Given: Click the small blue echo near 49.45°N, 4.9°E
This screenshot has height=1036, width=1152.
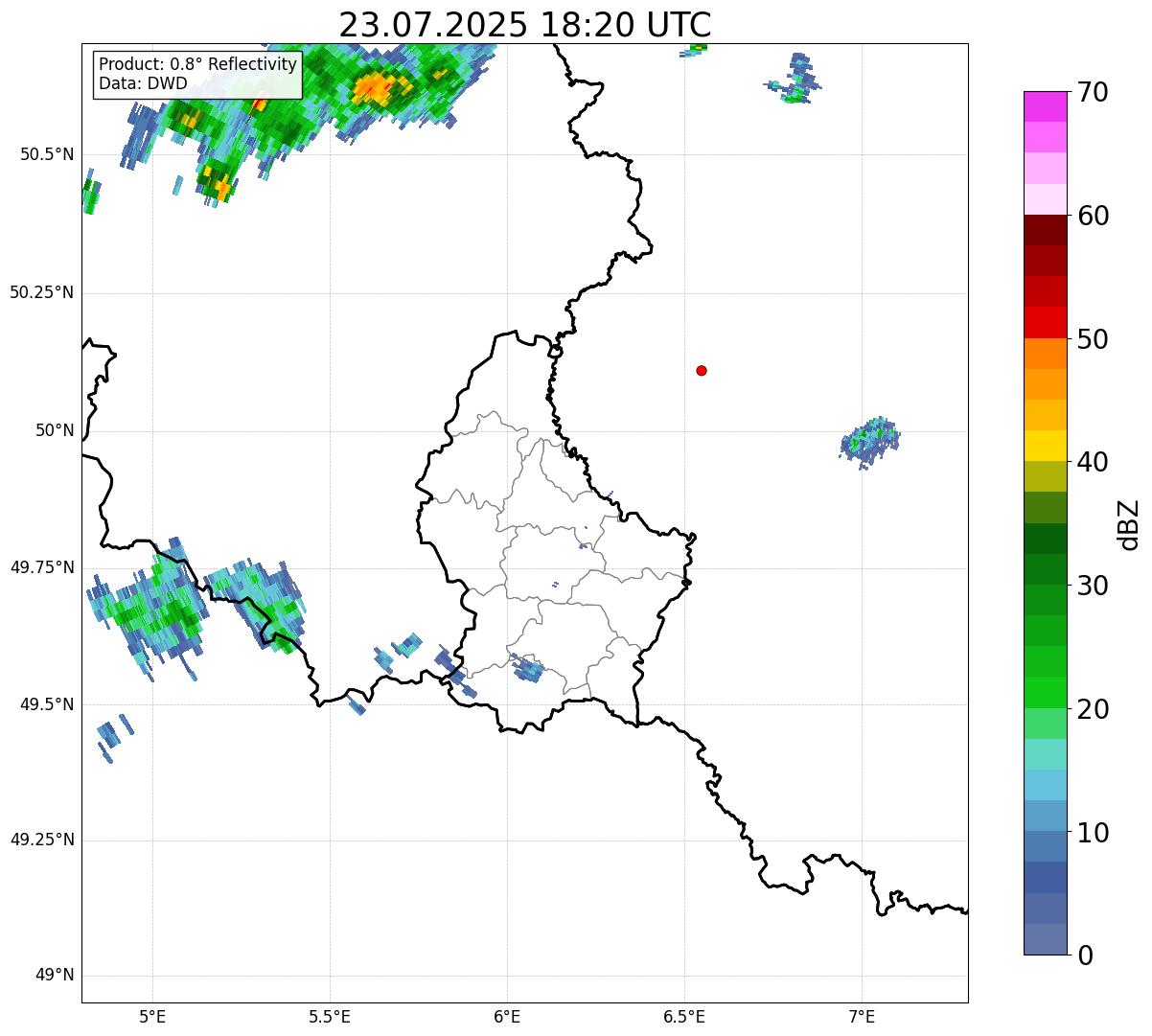Looking at the screenshot, I should click(113, 737).
